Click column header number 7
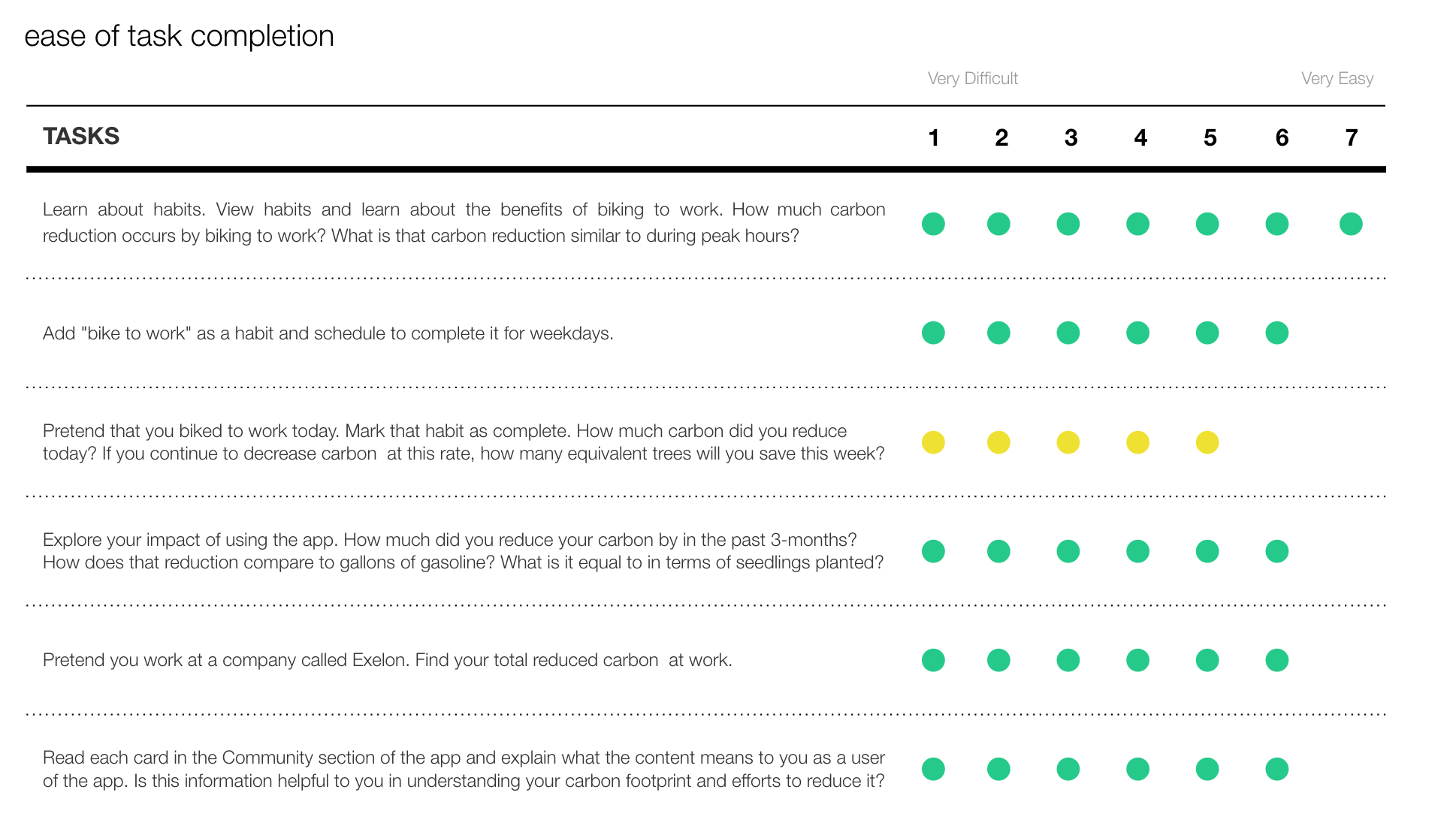The height and width of the screenshot is (838, 1456). tap(1352, 137)
